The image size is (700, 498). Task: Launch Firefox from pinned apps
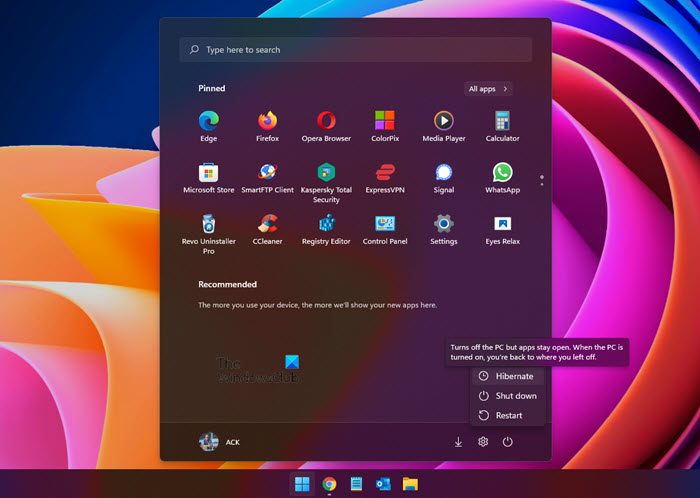tap(267, 126)
